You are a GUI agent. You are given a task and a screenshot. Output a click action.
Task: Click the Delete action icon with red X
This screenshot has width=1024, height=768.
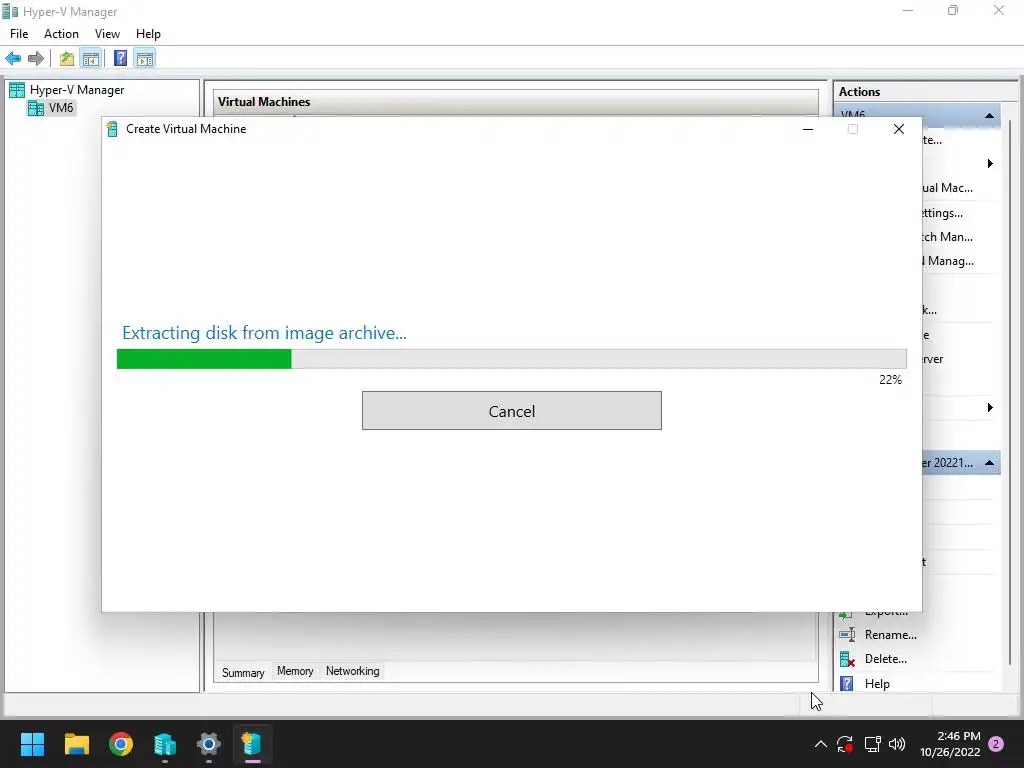click(847, 659)
